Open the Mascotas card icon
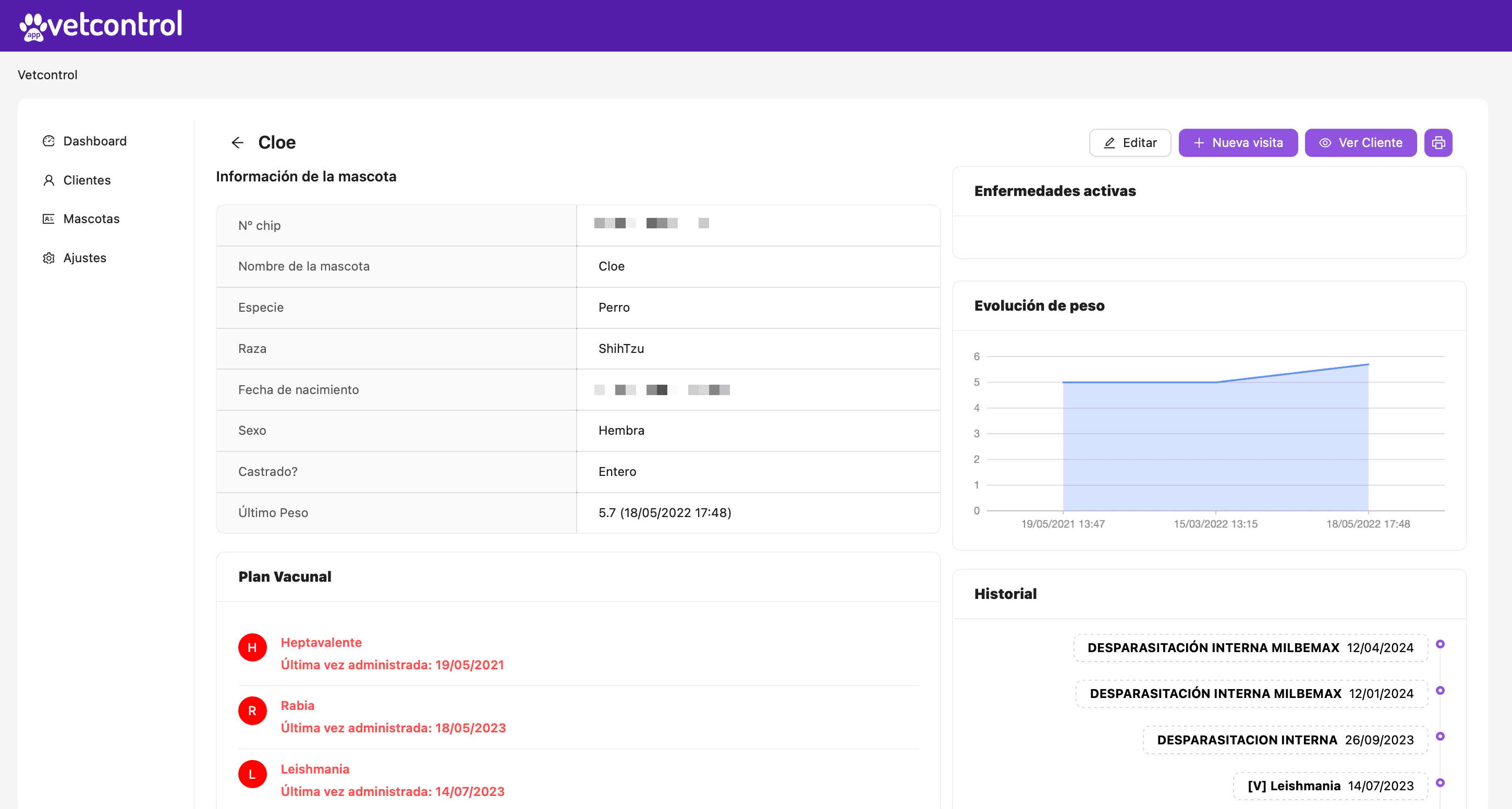 pos(48,219)
